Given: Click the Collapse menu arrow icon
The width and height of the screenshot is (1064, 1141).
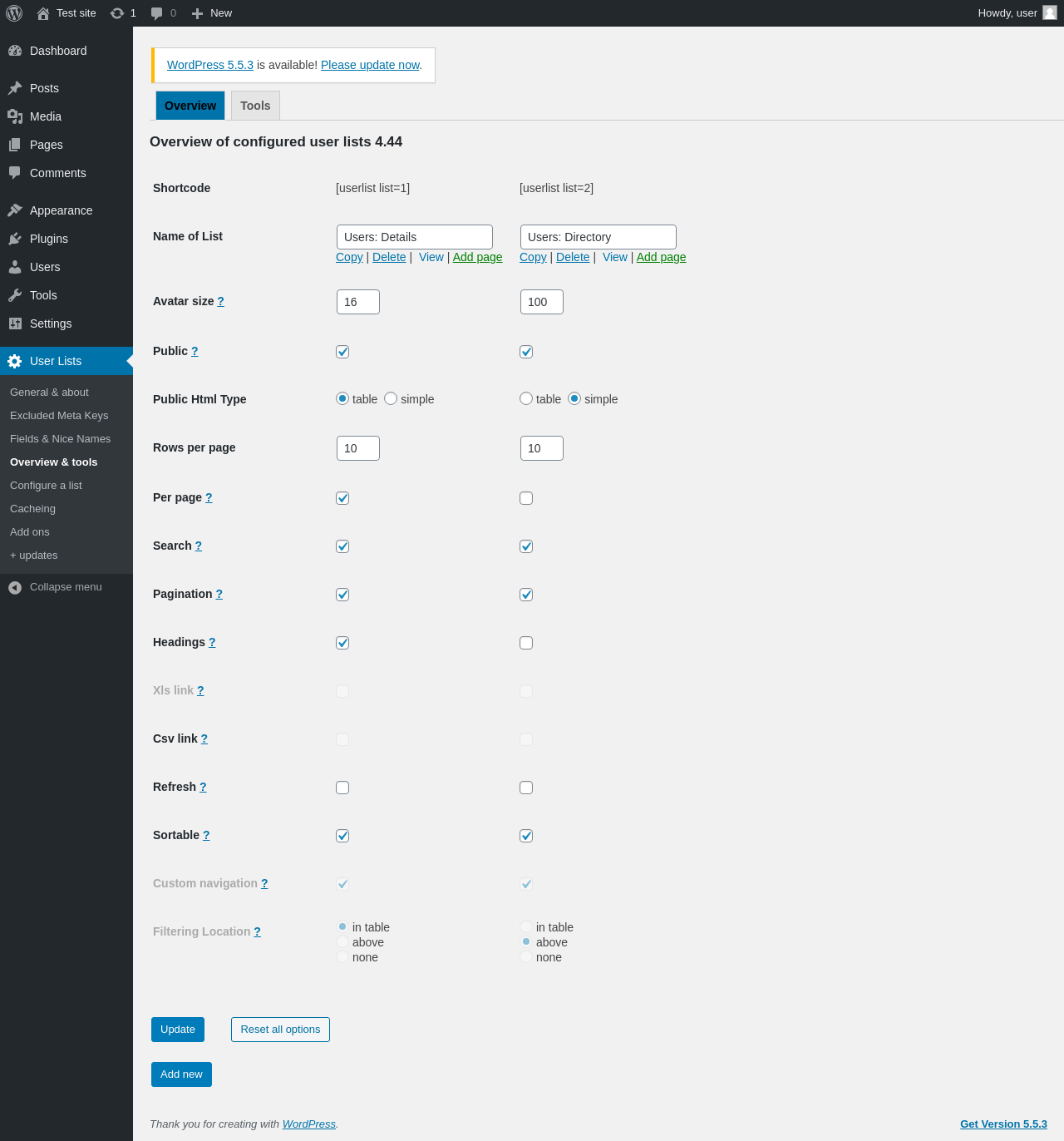Looking at the screenshot, I should pyautogui.click(x=15, y=587).
